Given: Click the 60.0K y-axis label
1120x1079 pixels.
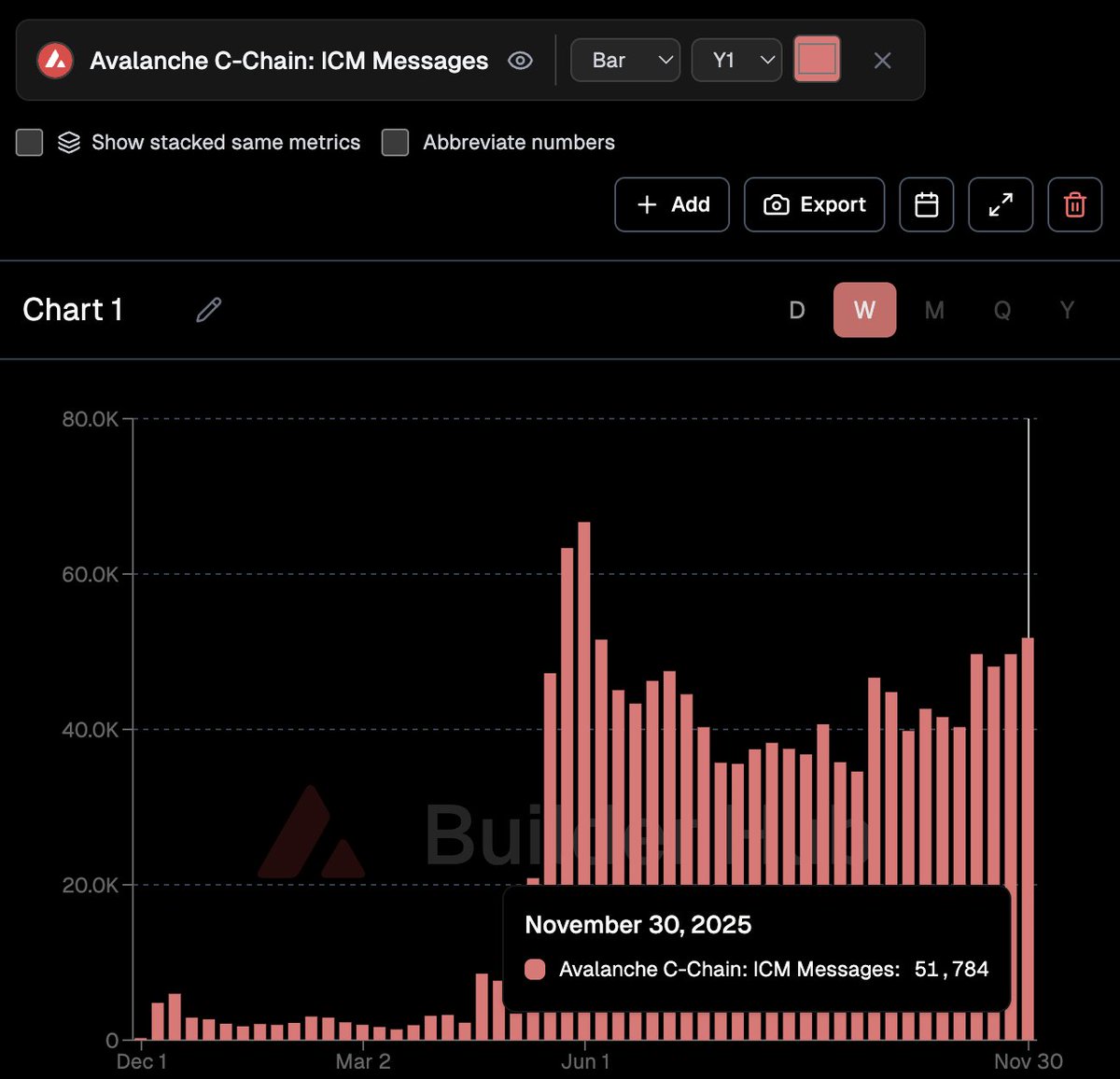Looking at the screenshot, I should click(x=90, y=574).
